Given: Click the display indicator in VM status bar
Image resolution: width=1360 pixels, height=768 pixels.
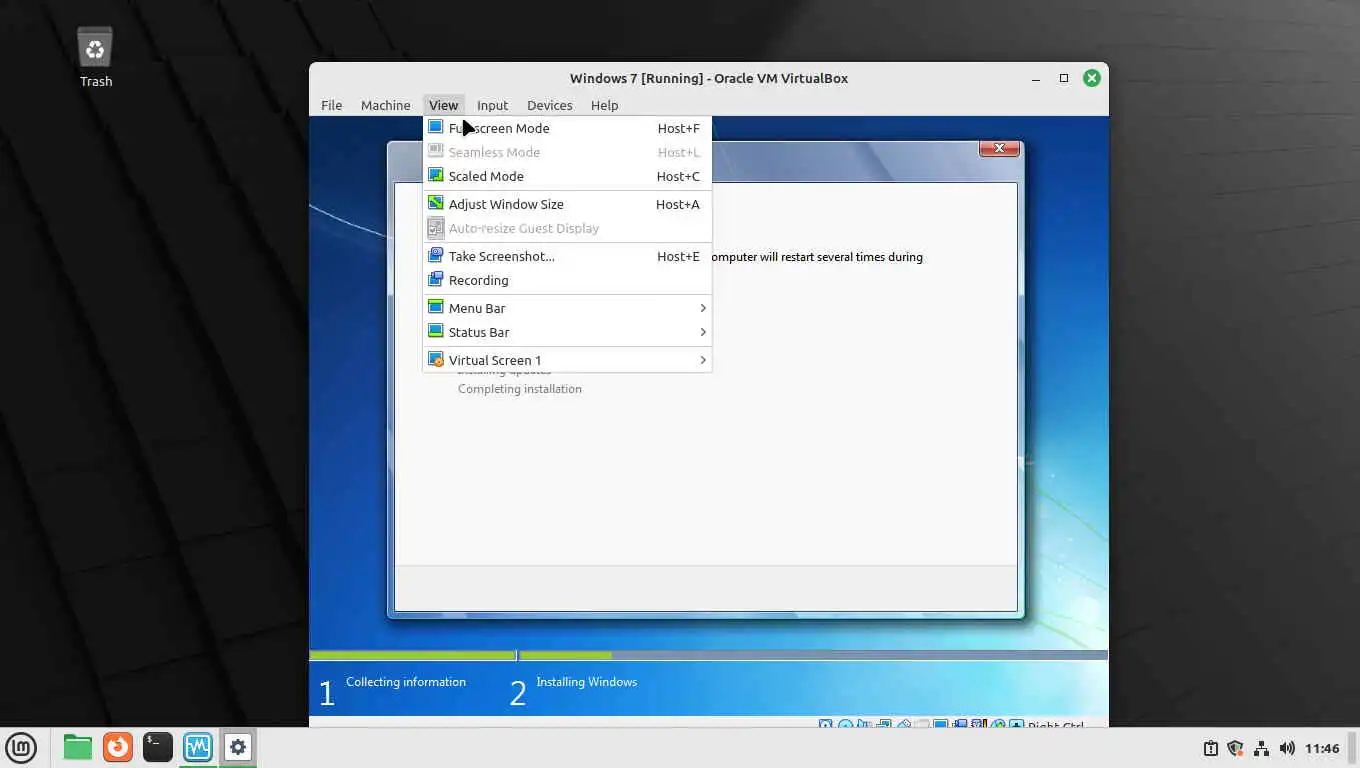Looking at the screenshot, I should pos(940,725).
